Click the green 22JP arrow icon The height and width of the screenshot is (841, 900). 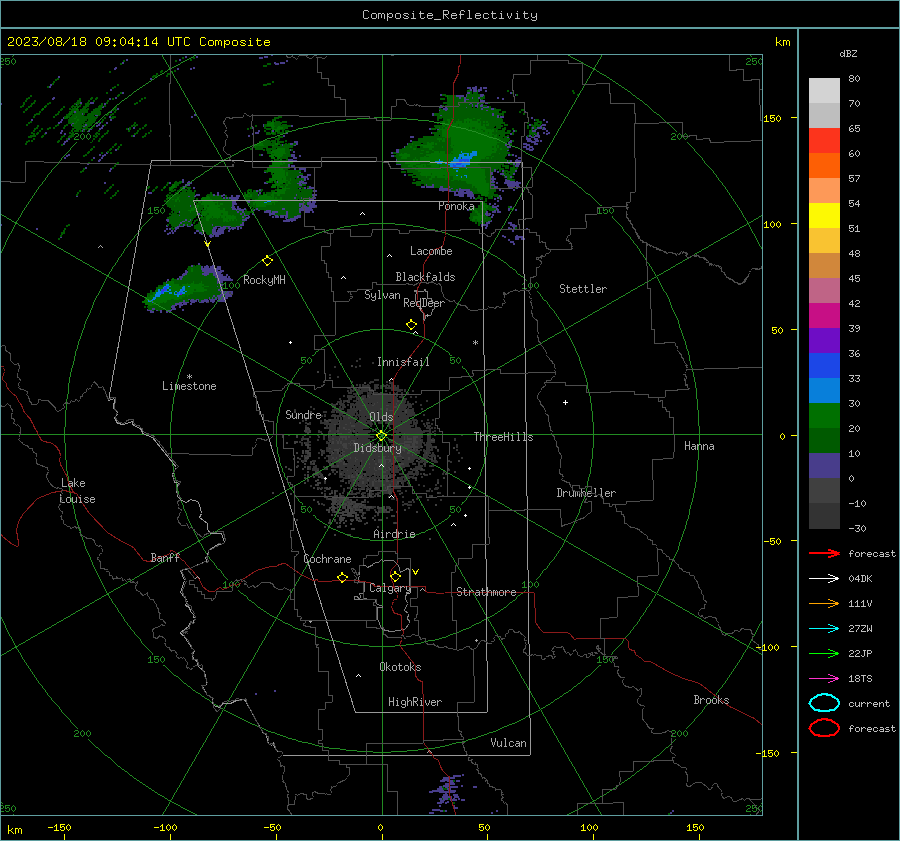pyautogui.click(x=824, y=653)
